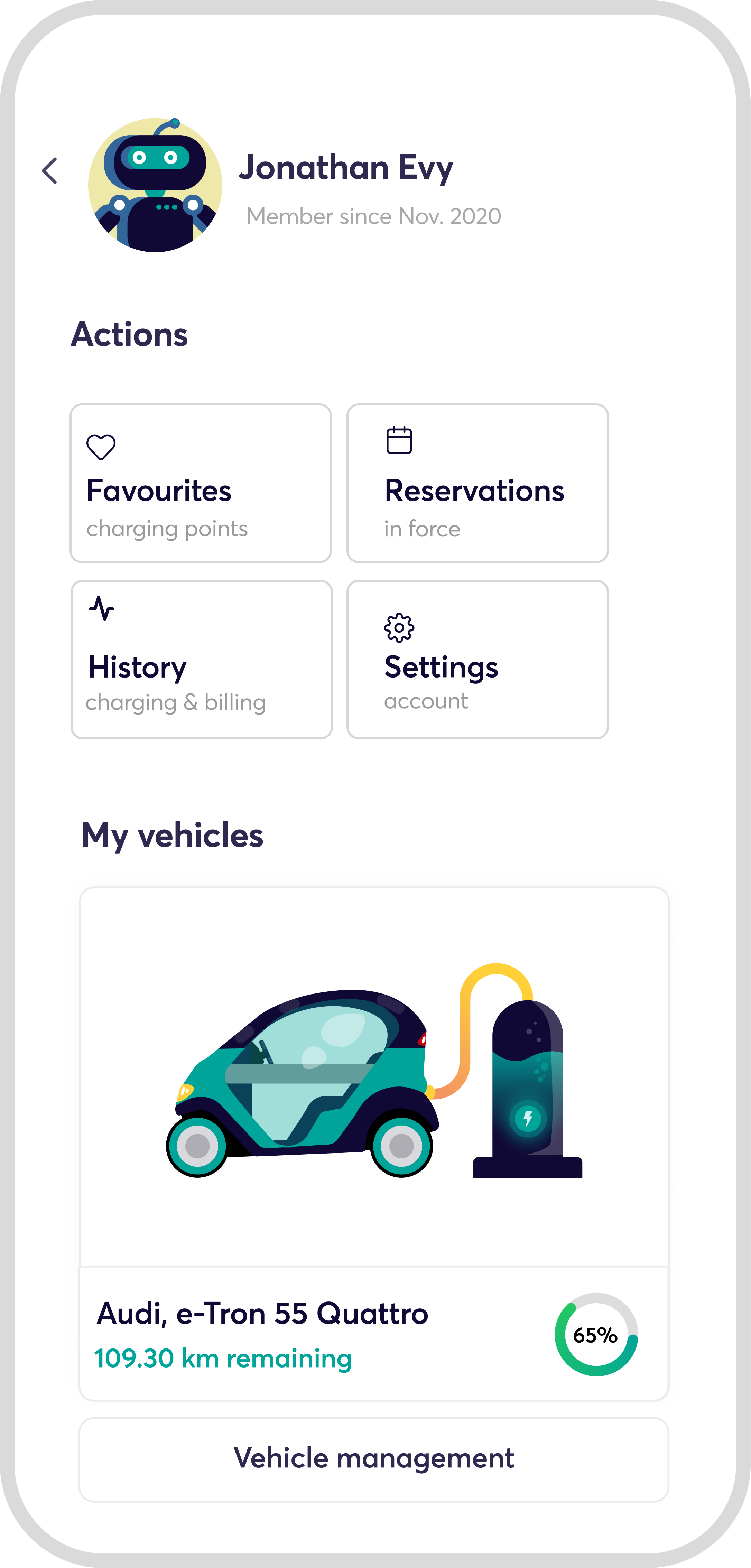
Task: Click the 109.30 km remaining text
Action: [x=223, y=1358]
